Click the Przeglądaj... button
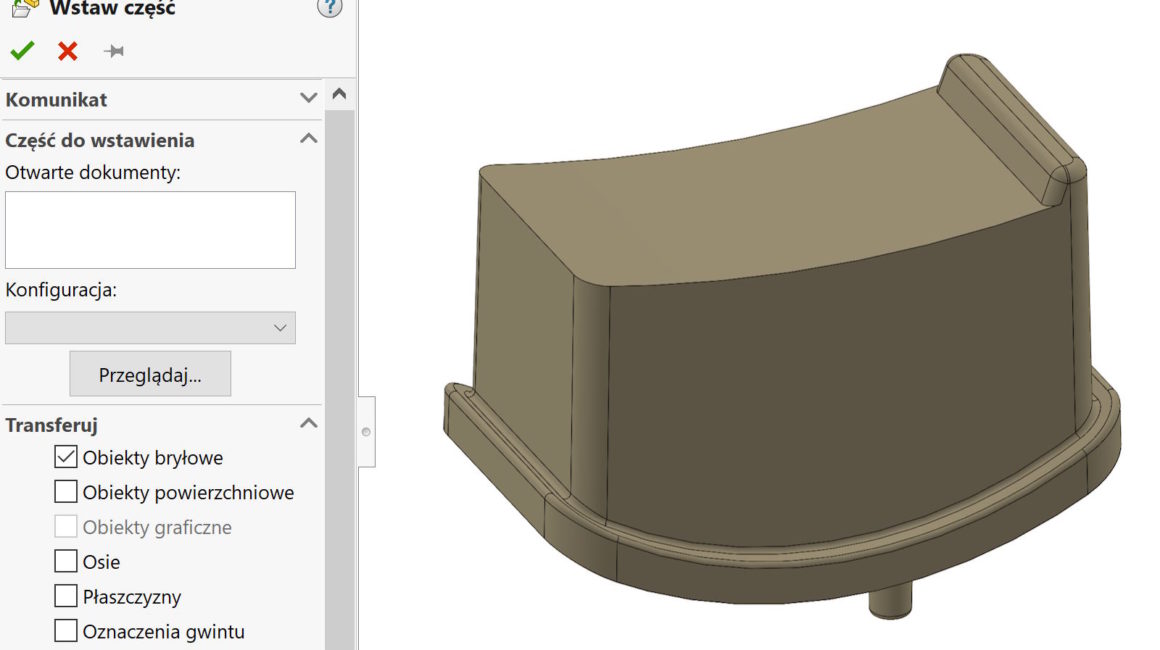The height and width of the screenshot is (650, 1160). pos(150,375)
